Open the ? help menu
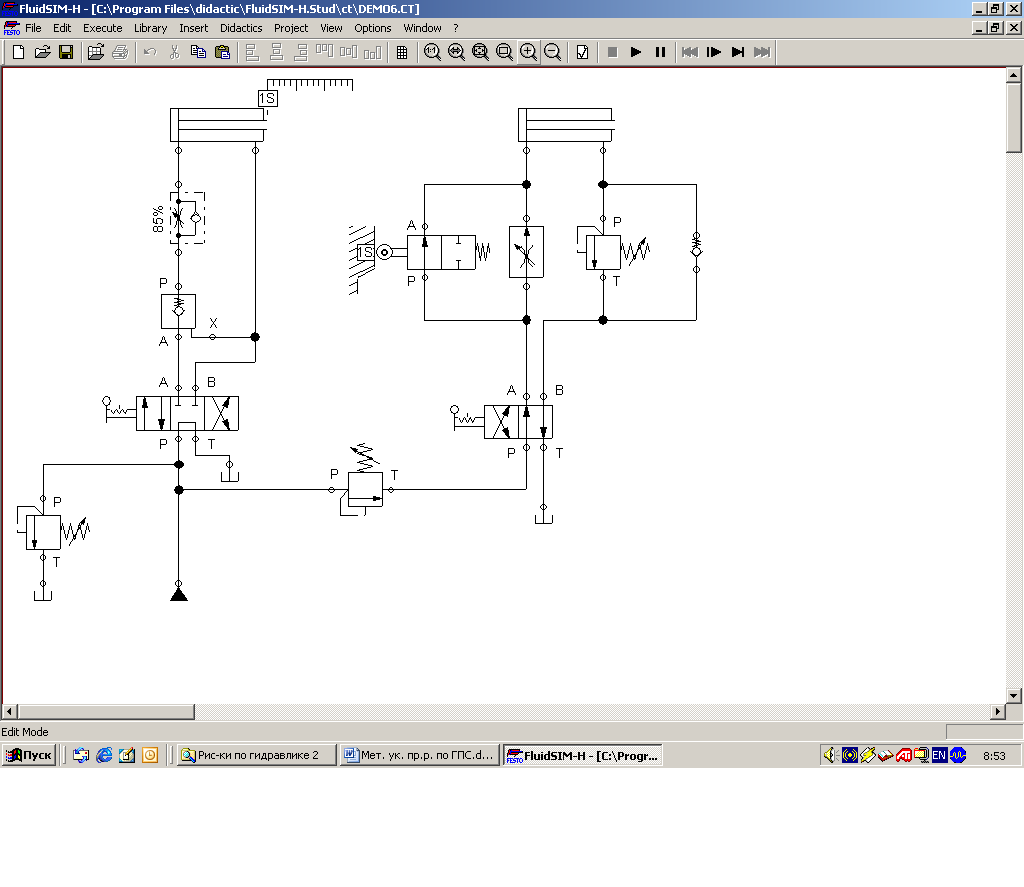 pos(456,28)
